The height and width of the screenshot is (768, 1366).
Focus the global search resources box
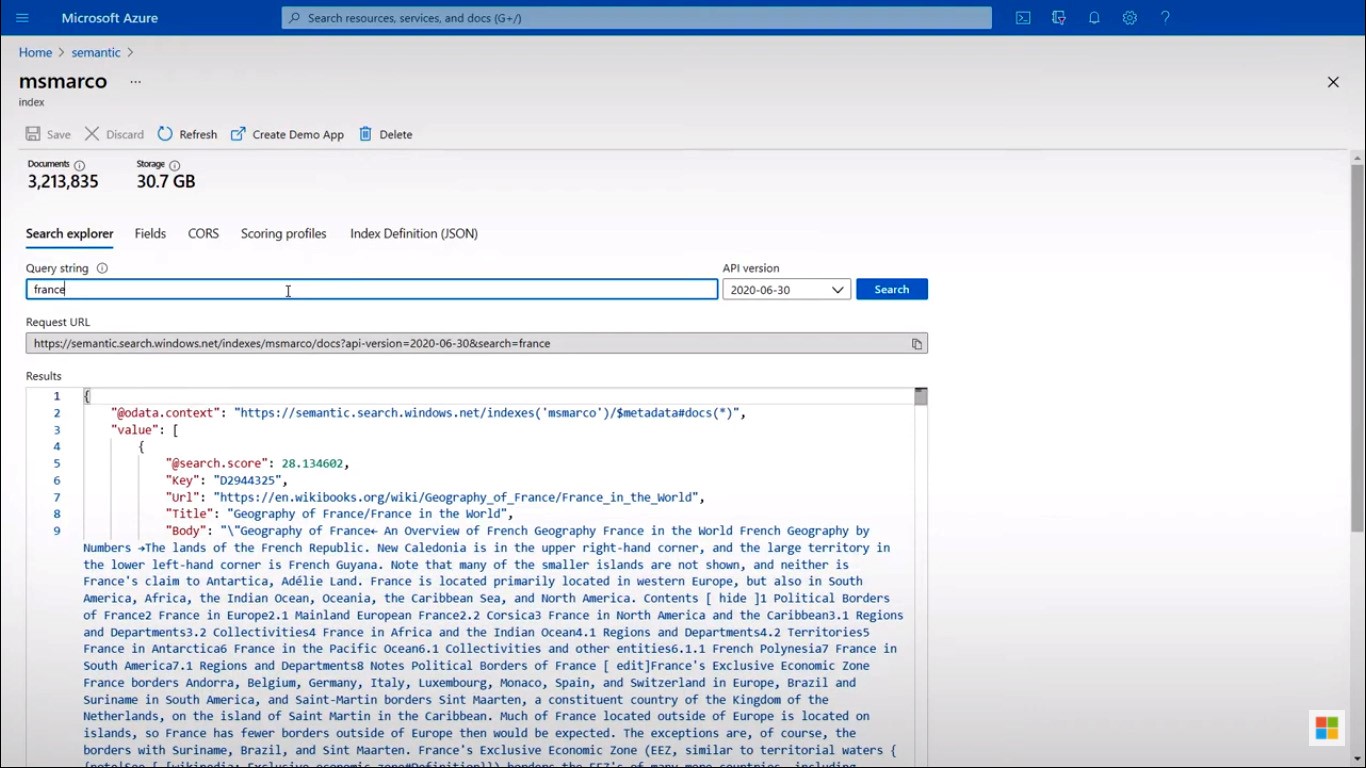[x=637, y=18]
